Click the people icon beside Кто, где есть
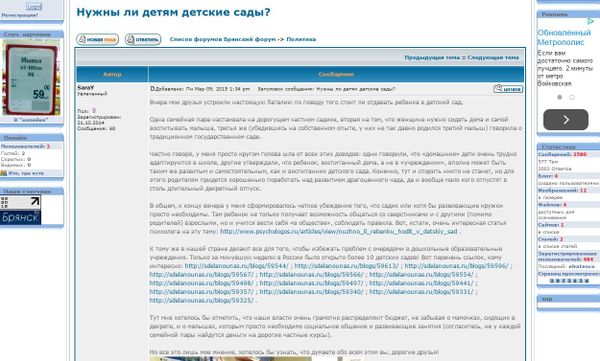The width and height of the screenshot is (600, 361). pos(4,173)
